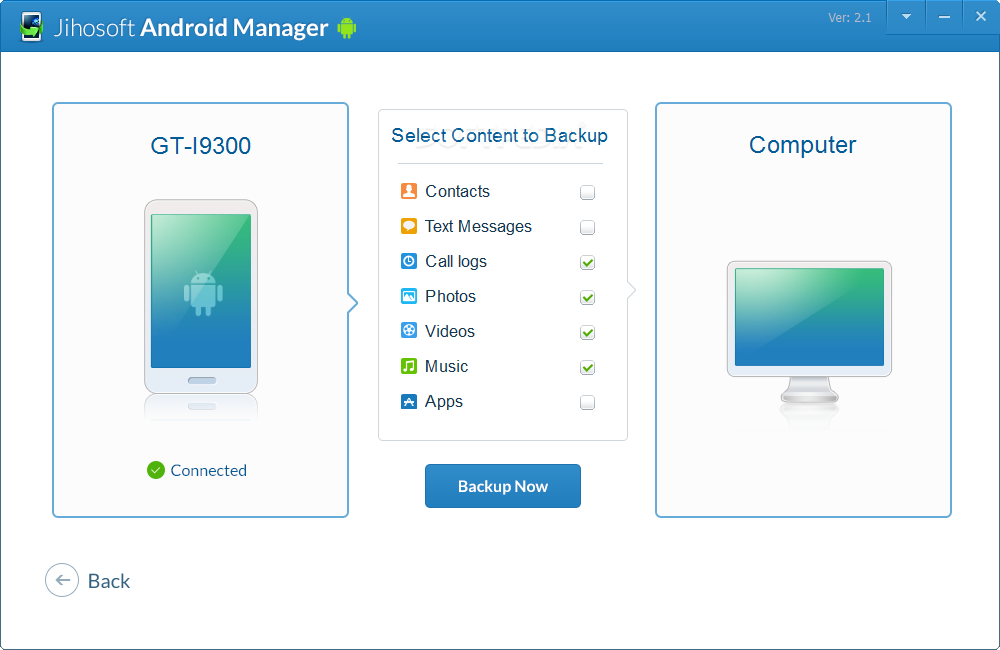
Task: Click the Backup Now button
Action: (503, 486)
